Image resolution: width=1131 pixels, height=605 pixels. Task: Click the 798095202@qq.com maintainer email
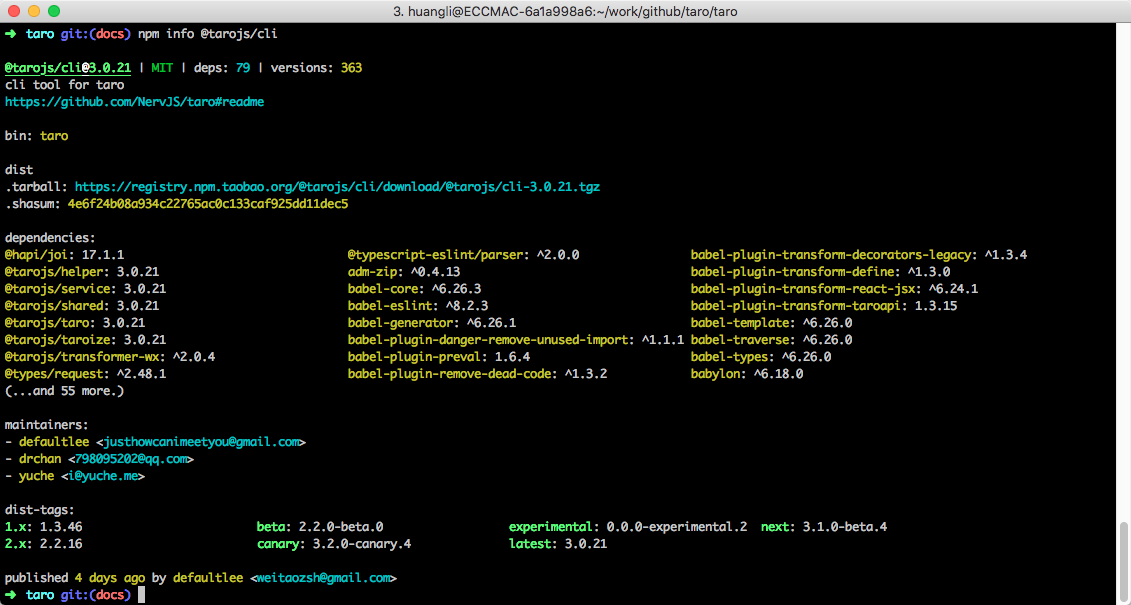(x=130, y=459)
